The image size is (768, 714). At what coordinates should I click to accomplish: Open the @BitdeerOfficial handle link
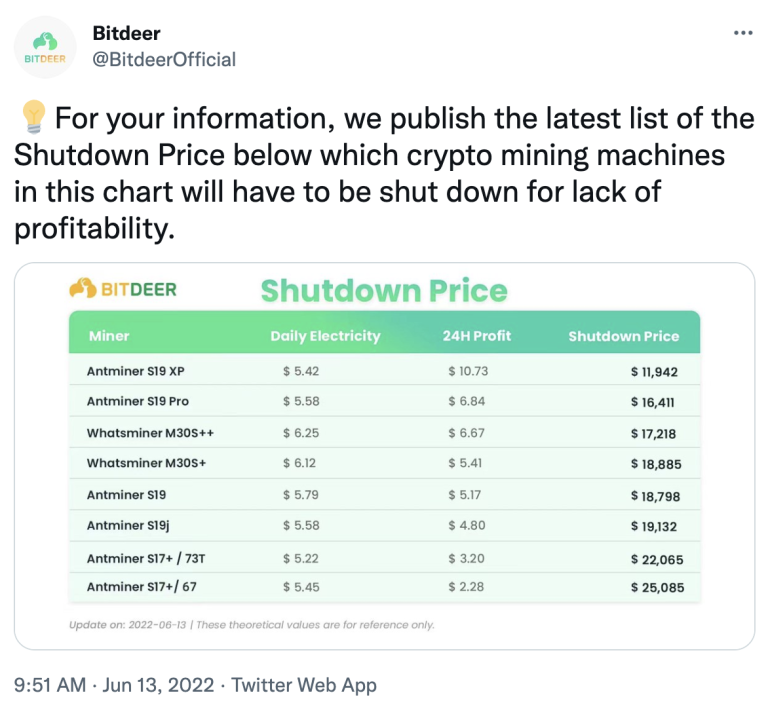point(164,59)
